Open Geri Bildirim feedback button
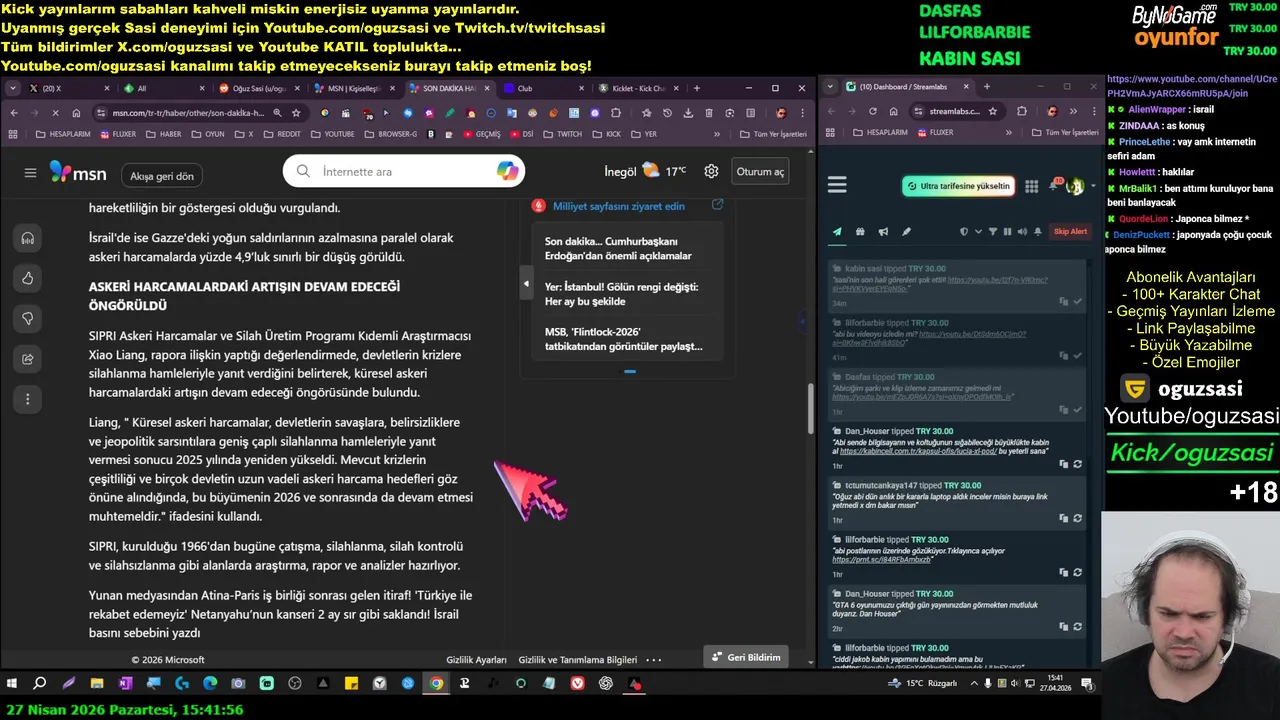 [745, 657]
